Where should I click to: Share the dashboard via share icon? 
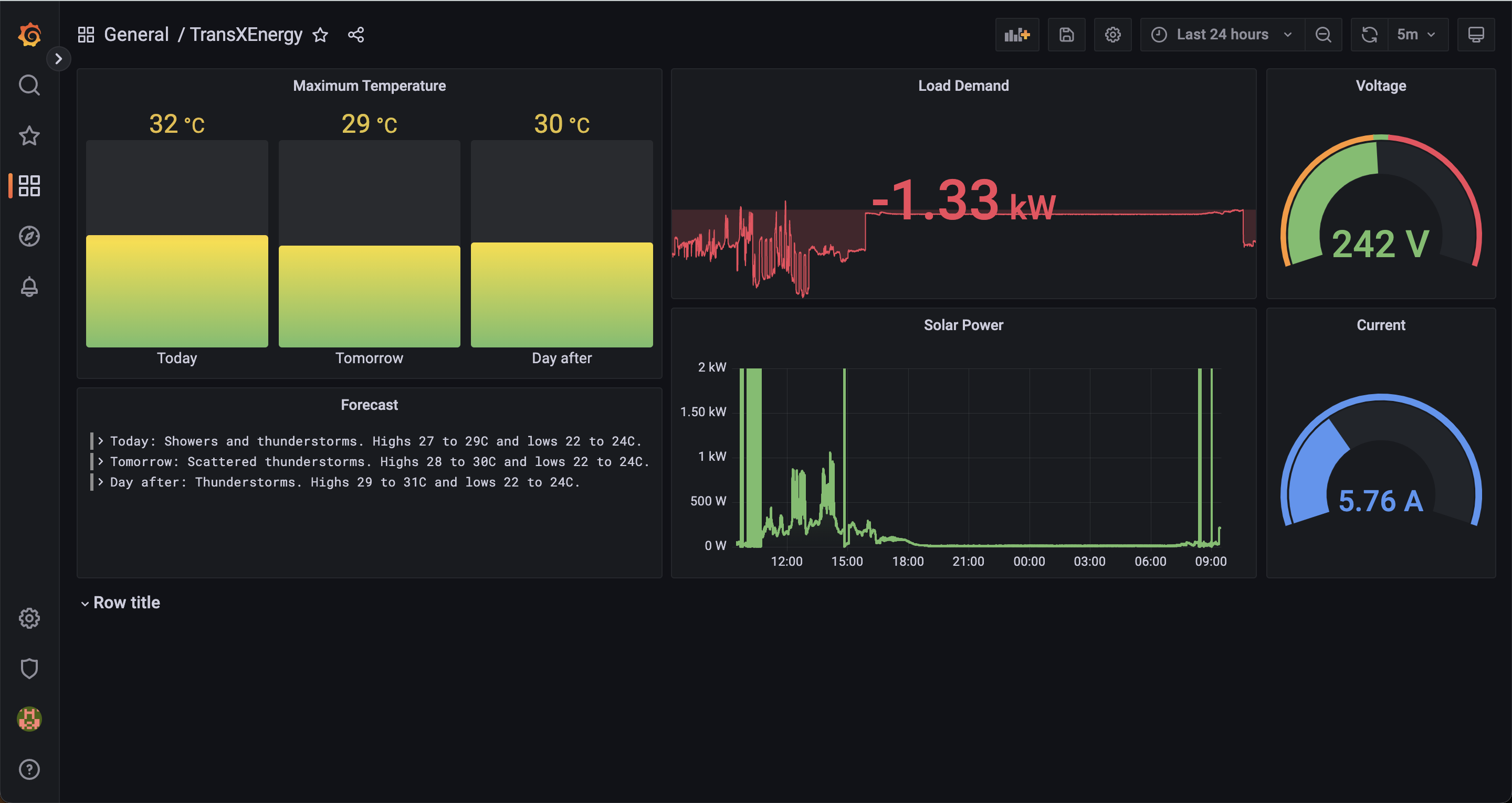coord(356,35)
